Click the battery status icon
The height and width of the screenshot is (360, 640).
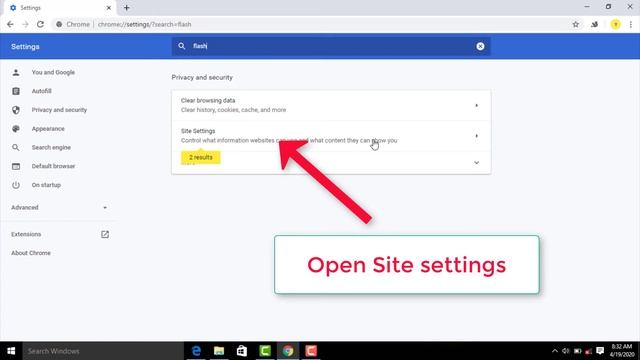click(x=578, y=351)
